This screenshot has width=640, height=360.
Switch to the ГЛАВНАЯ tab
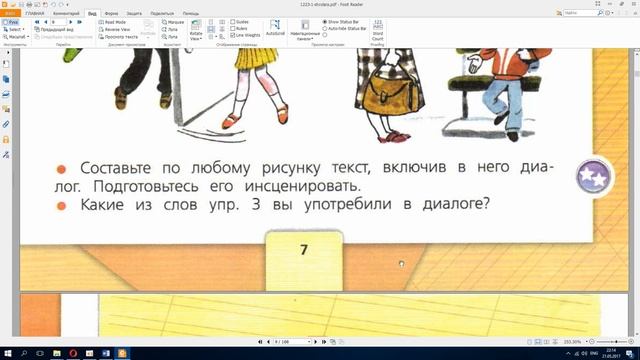tap(35, 13)
